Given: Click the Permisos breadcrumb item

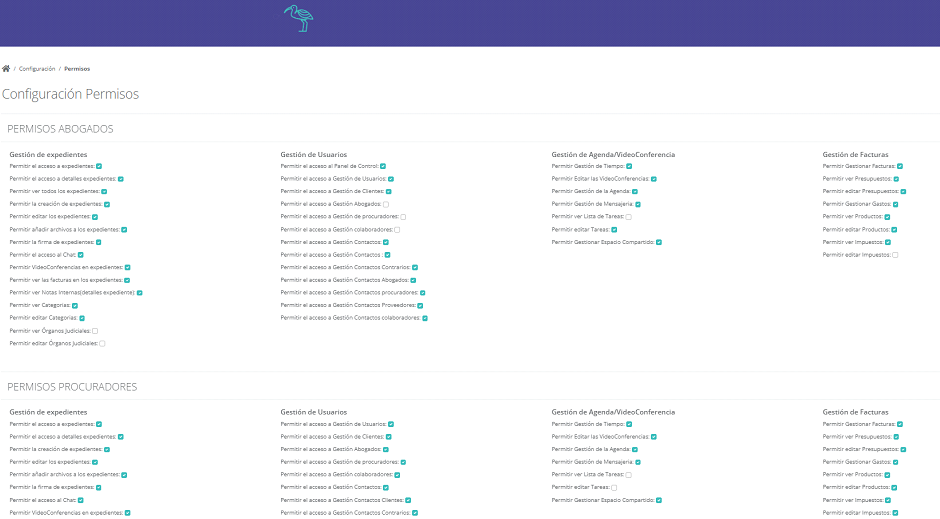Looking at the screenshot, I should coord(77,69).
